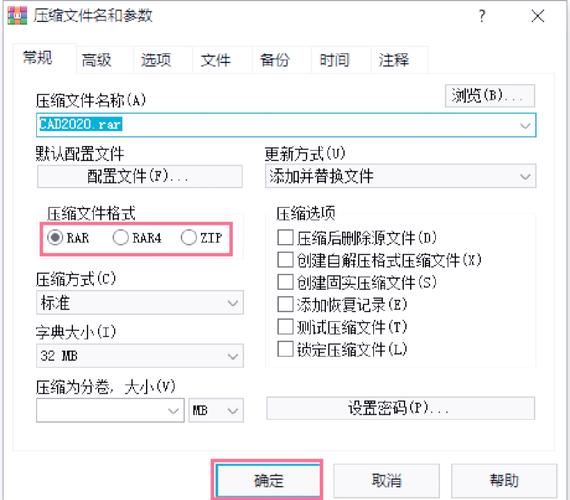Screen dimensions: 570x500
Task: Click the 确定 button
Action: (x=267, y=480)
